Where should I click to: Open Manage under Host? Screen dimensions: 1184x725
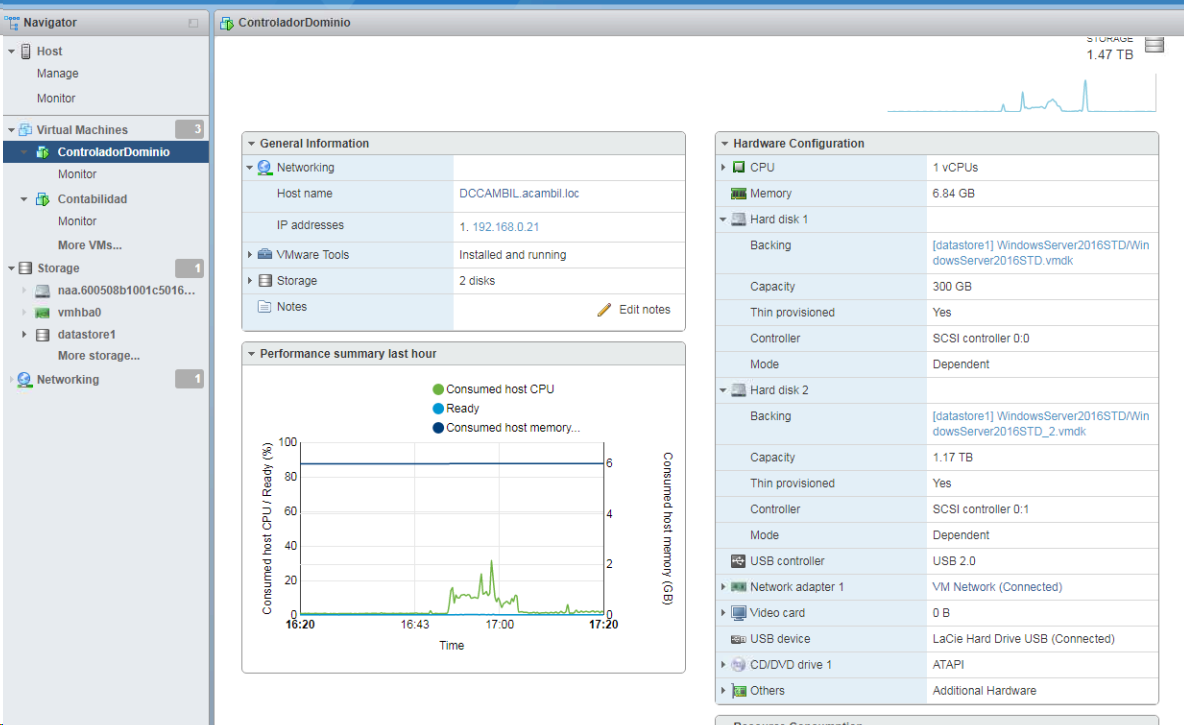[57, 74]
